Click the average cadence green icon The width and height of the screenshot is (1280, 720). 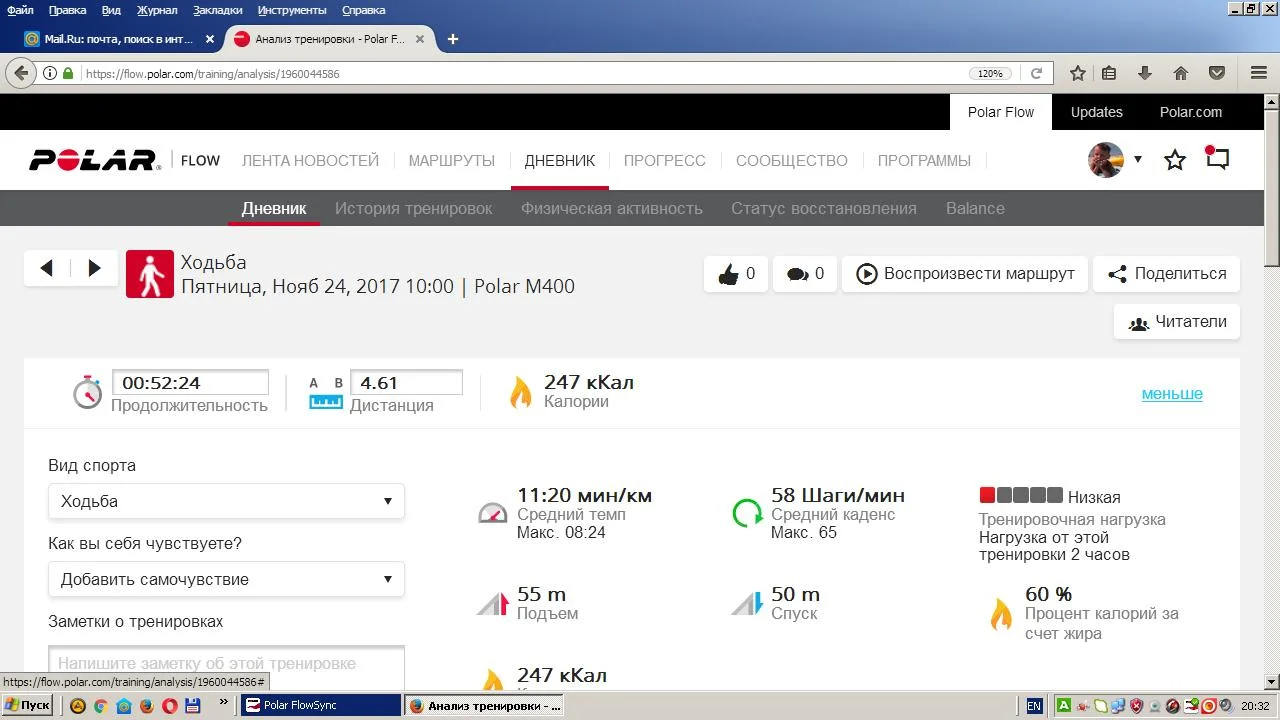[747, 513]
